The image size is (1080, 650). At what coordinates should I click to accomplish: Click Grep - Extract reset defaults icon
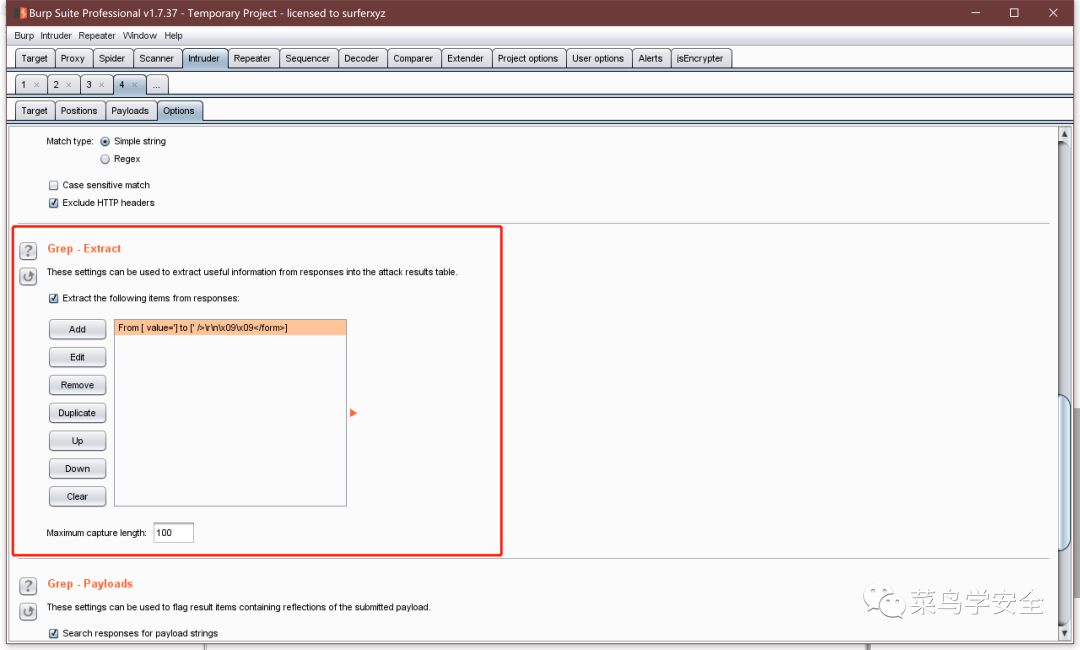point(28,277)
